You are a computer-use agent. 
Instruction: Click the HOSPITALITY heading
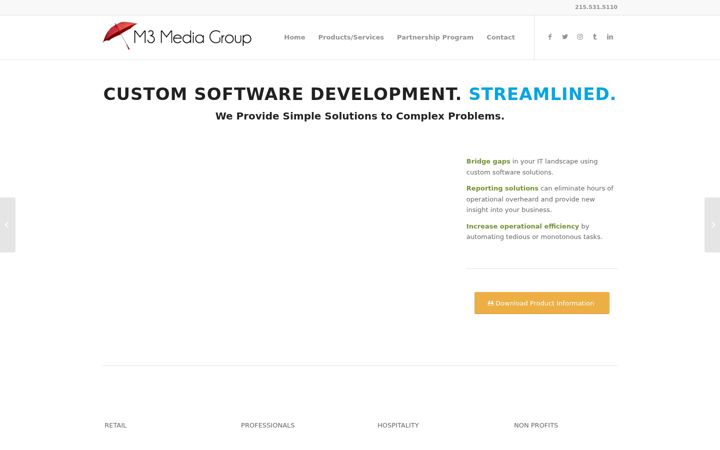398,426
